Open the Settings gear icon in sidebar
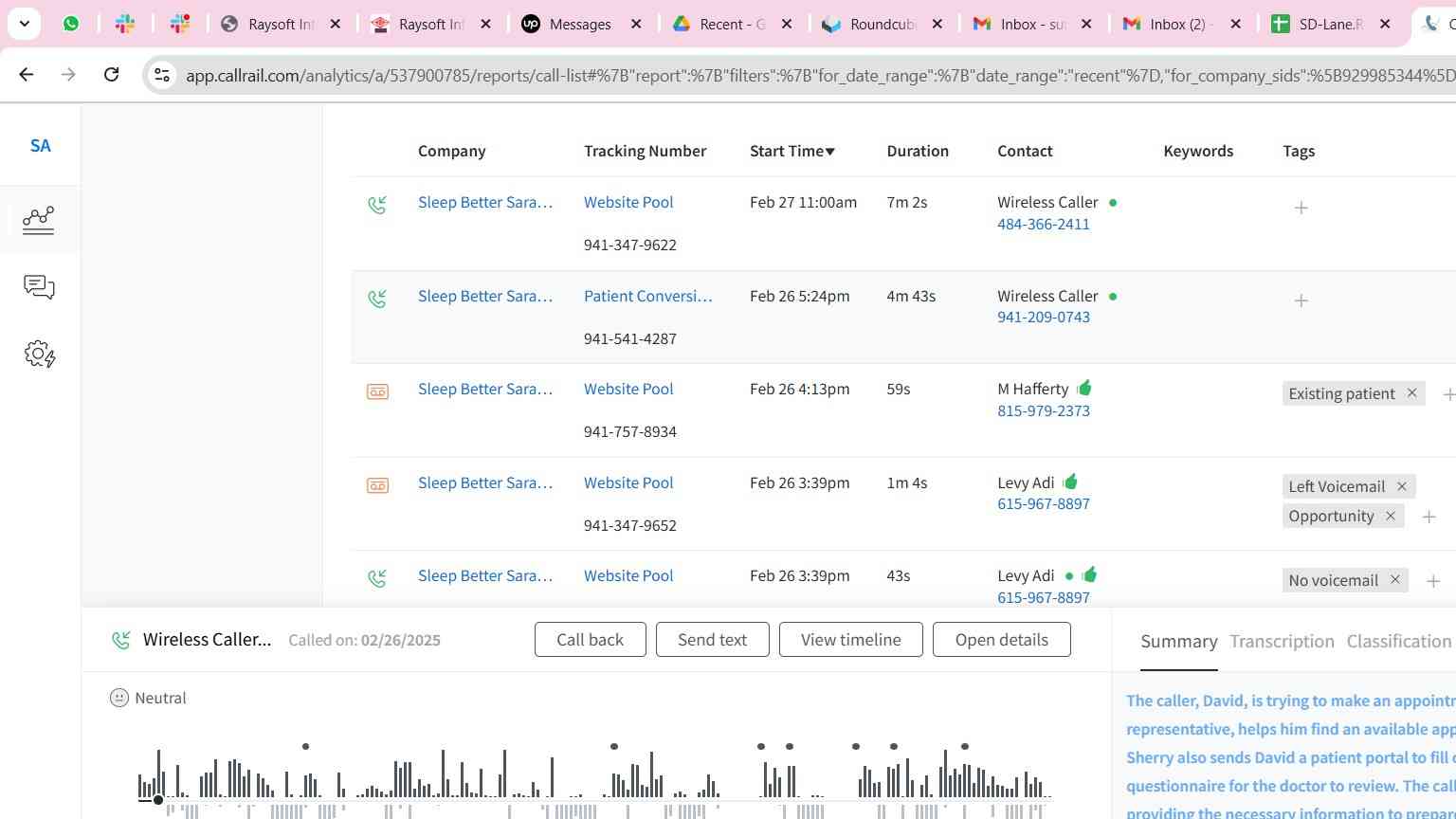 39,355
